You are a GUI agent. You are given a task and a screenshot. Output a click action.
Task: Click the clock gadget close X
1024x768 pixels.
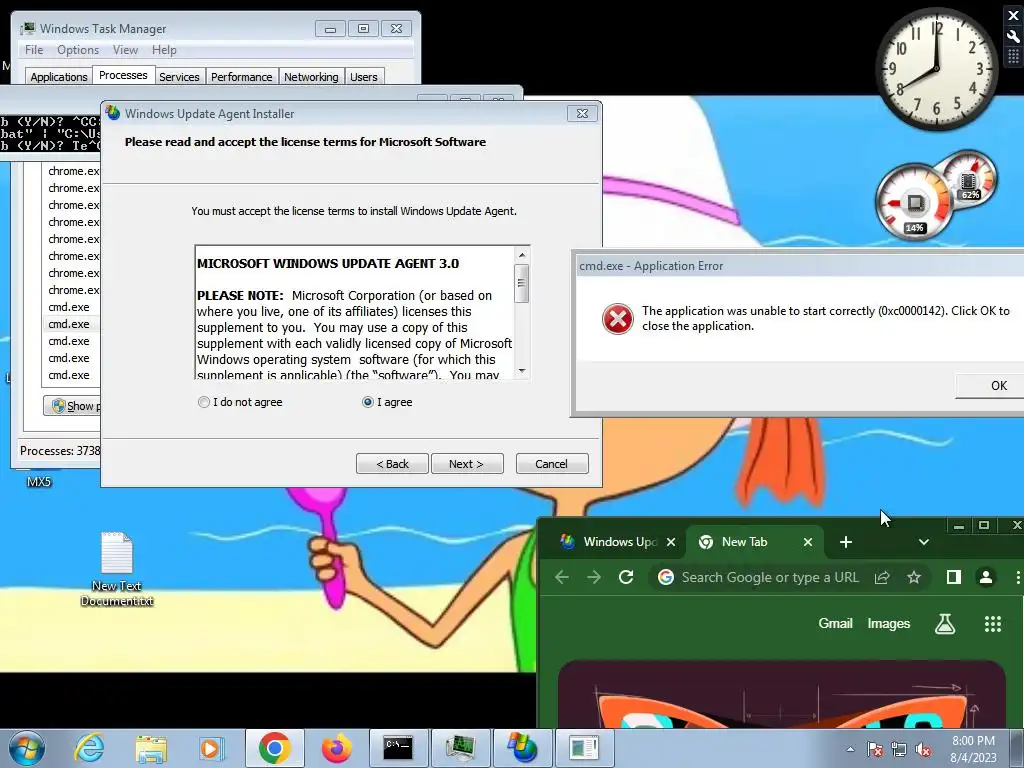pyautogui.click(x=1013, y=16)
